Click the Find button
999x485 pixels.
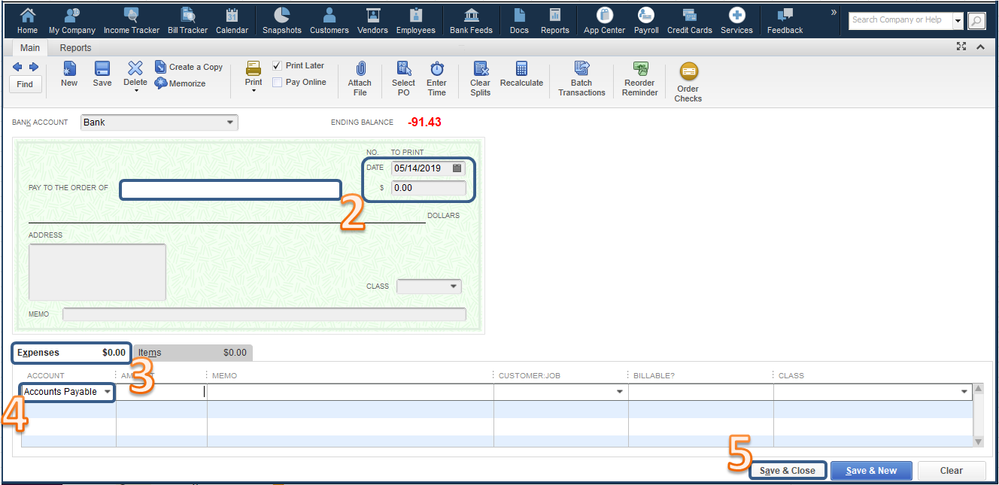click(25, 85)
